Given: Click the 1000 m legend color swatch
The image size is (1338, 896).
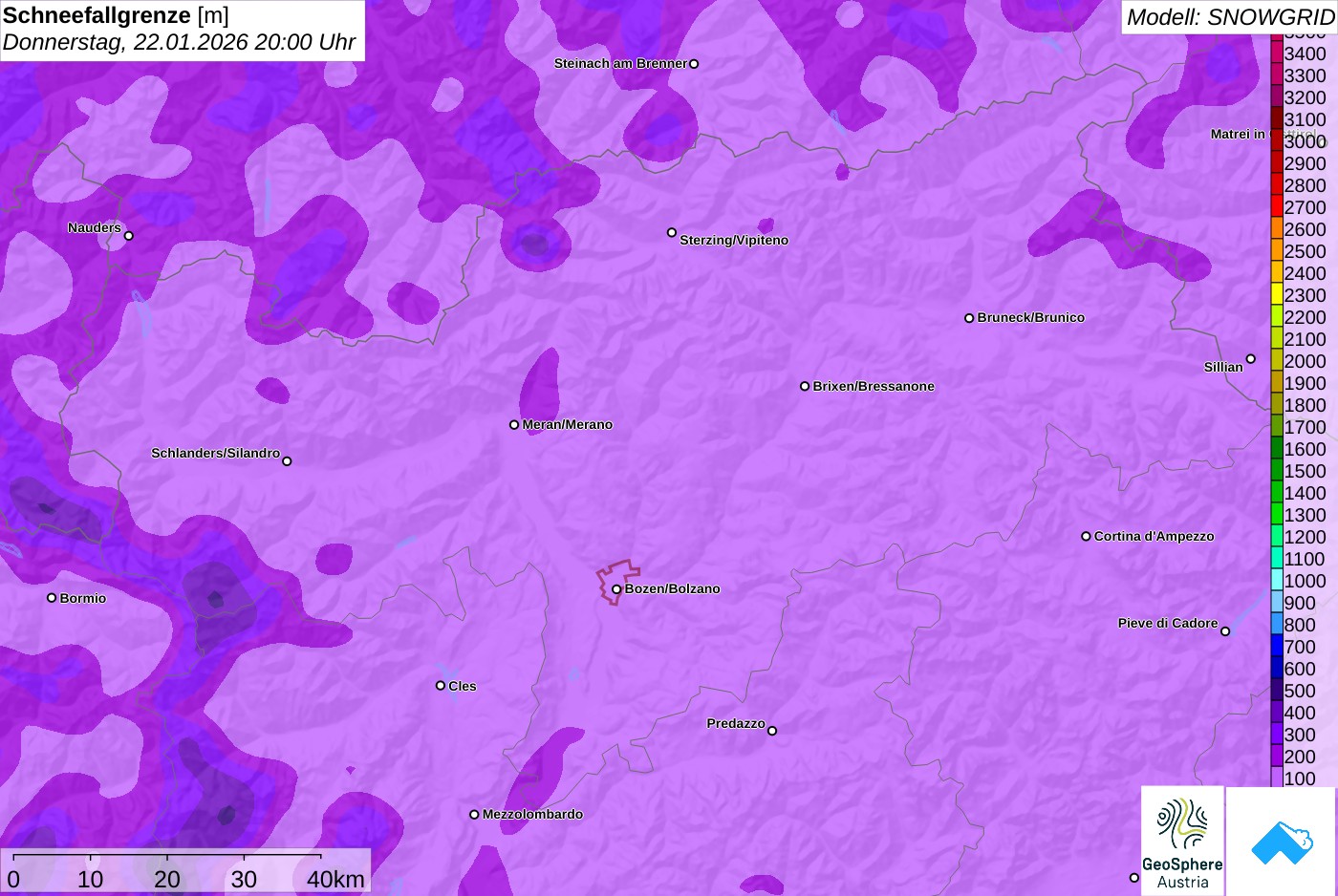Looking at the screenshot, I should tap(1277, 581).
